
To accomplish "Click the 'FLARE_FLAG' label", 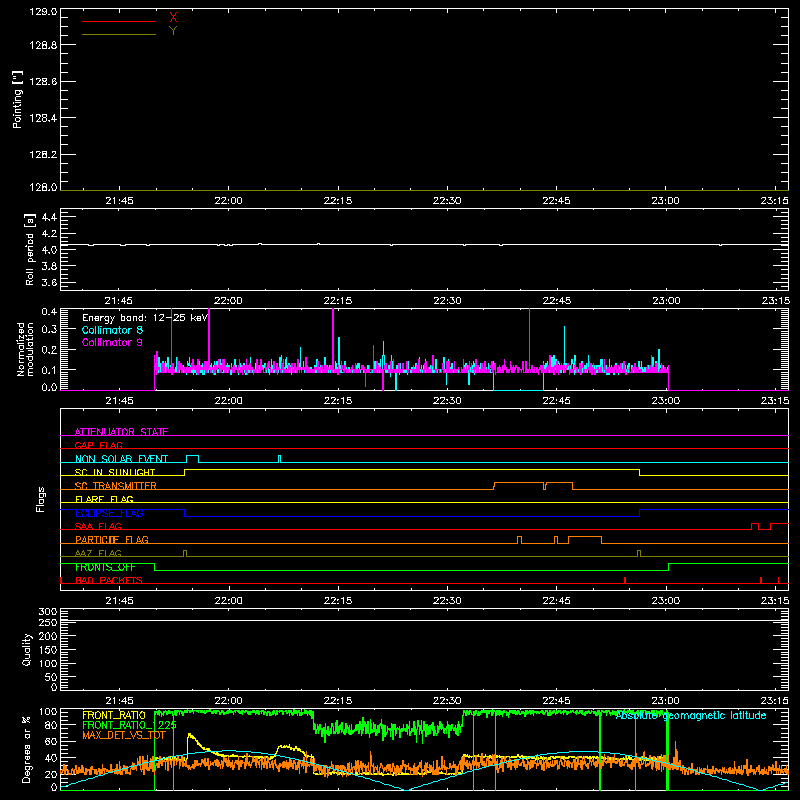I will (104, 499).
